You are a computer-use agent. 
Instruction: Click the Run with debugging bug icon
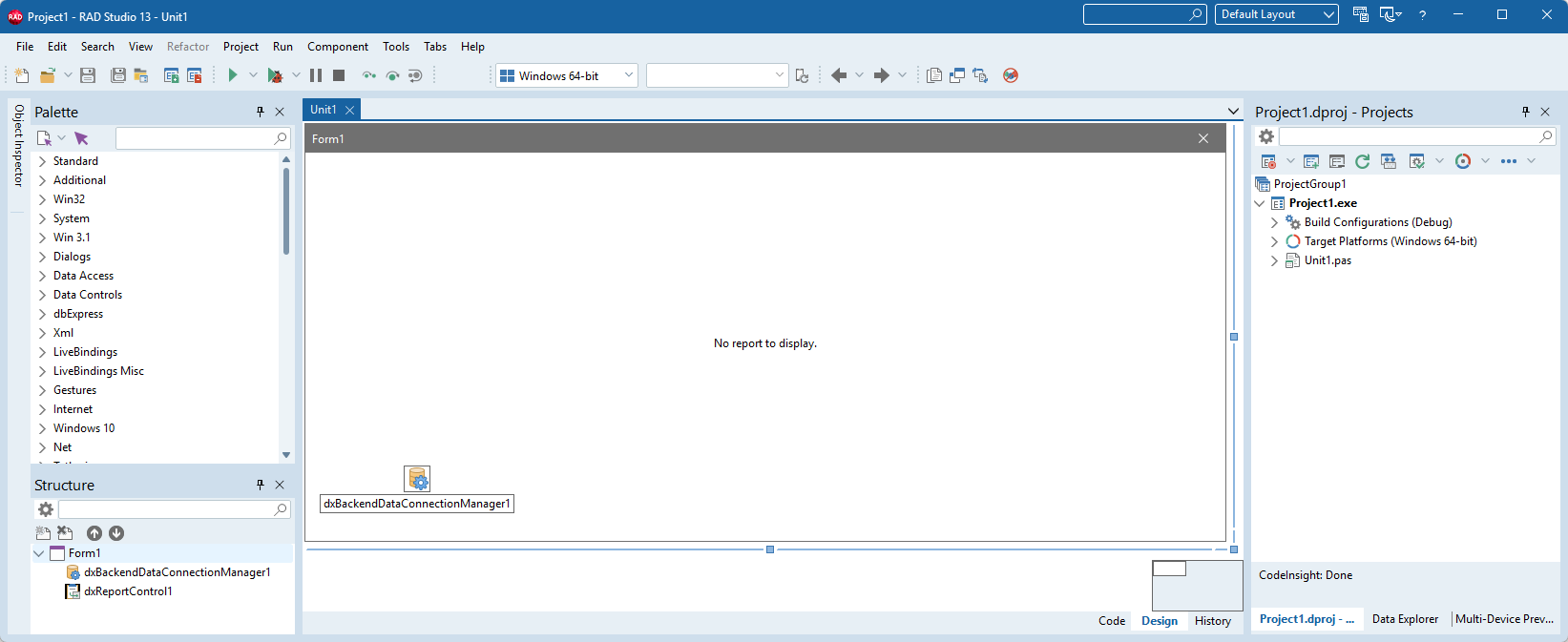275,75
